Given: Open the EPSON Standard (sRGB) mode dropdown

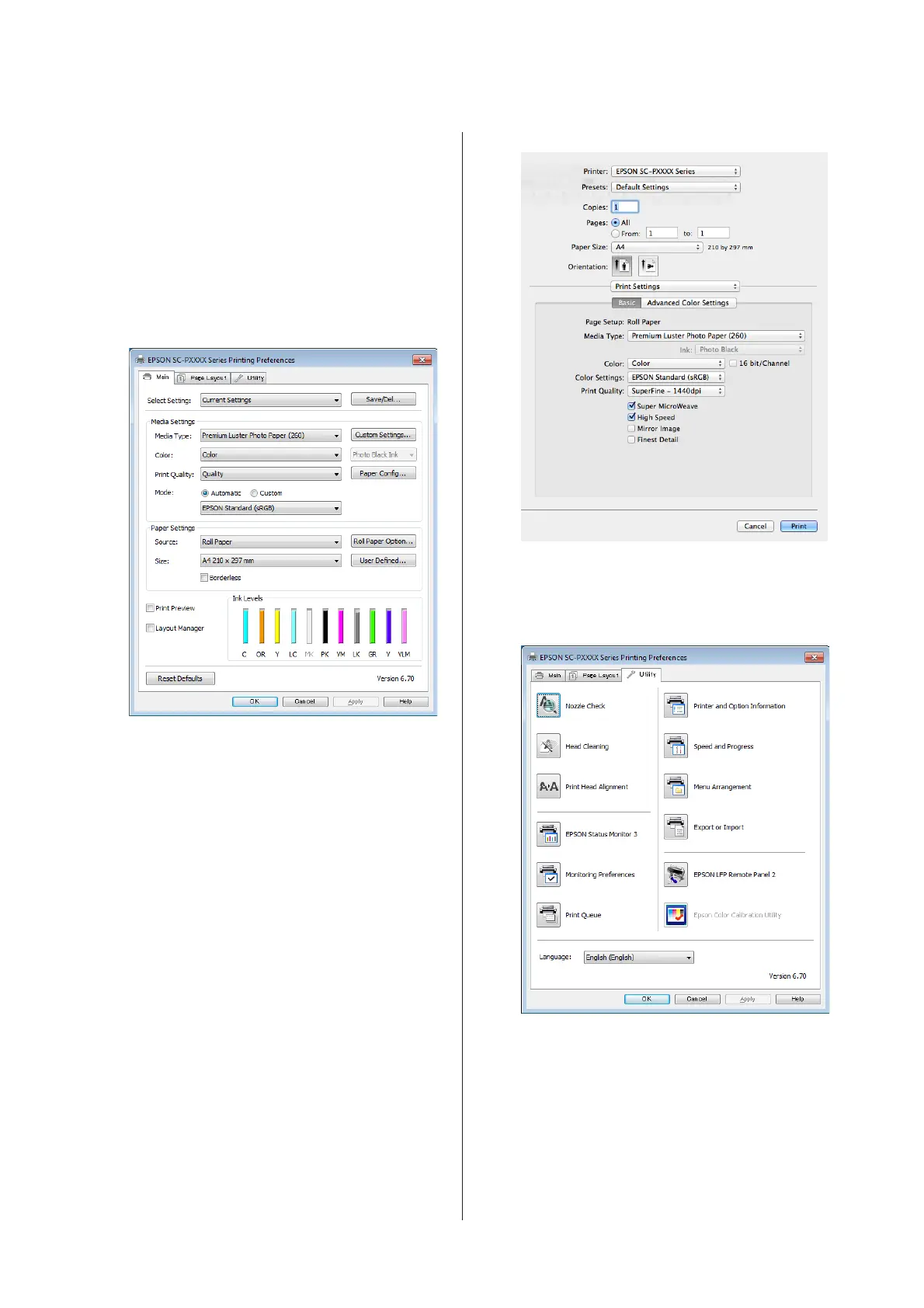Looking at the screenshot, I should pyautogui.click(x=270, y=508).
